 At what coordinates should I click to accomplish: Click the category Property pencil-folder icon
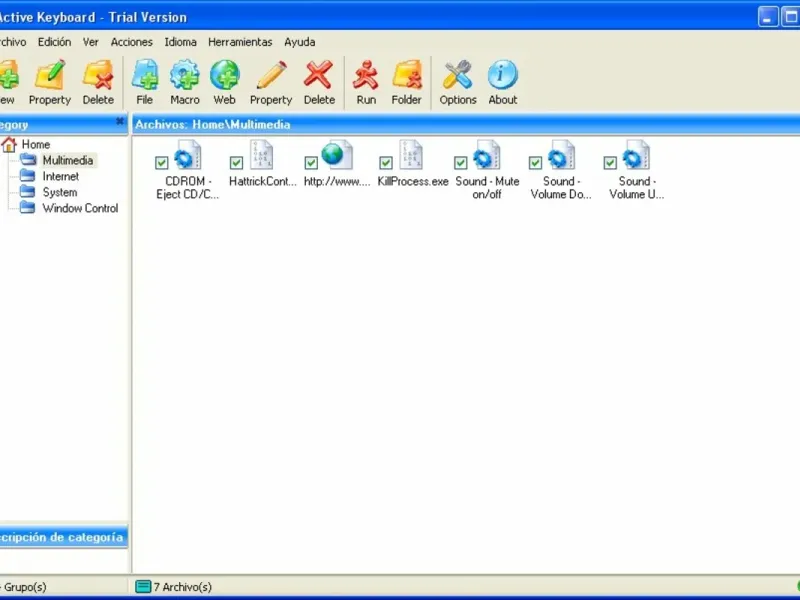pyautogui.click(x=49, y=75)
